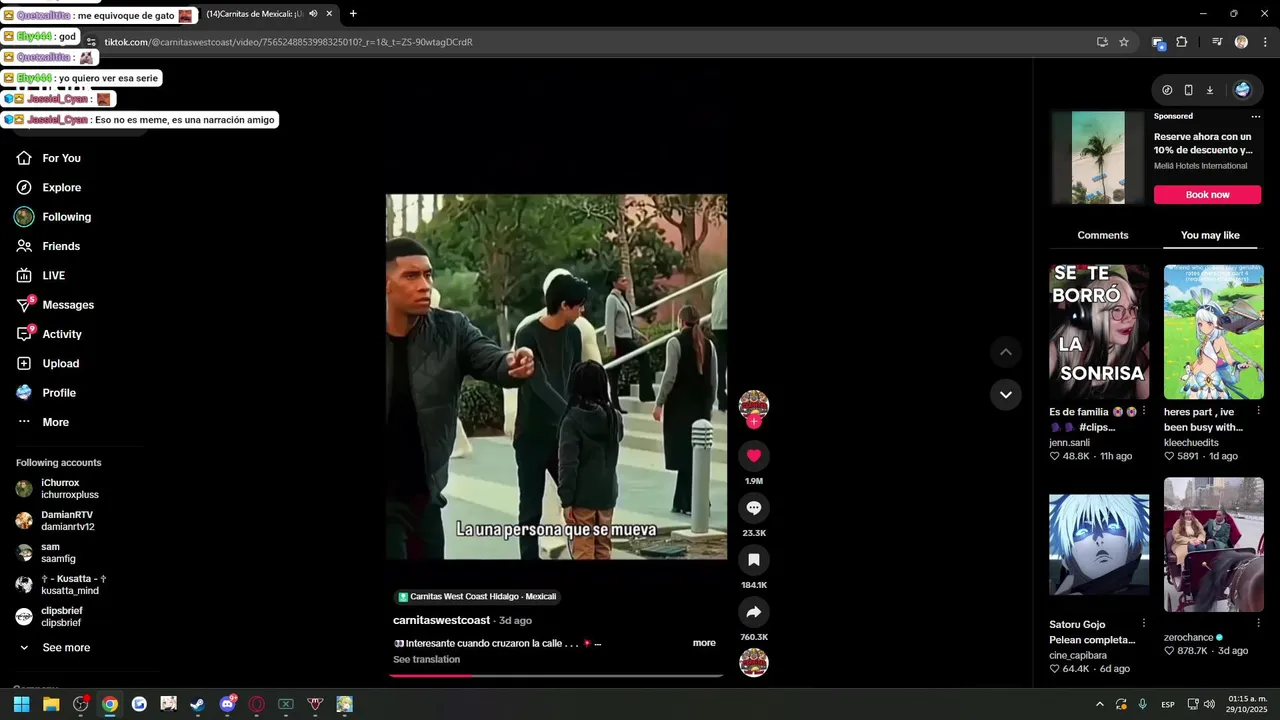Click the playing video area

[556, 377]
